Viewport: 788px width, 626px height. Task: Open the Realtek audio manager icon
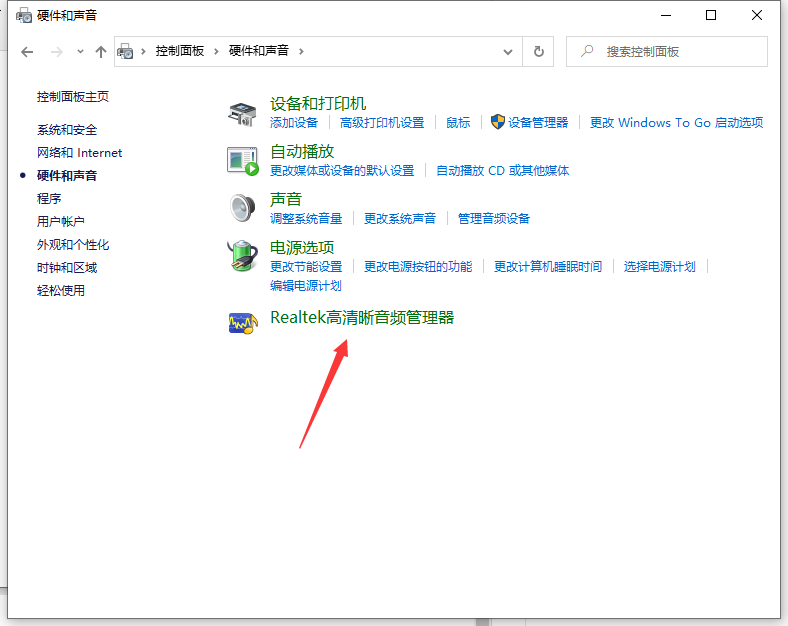pyautogui.click(x=243, y=322)
